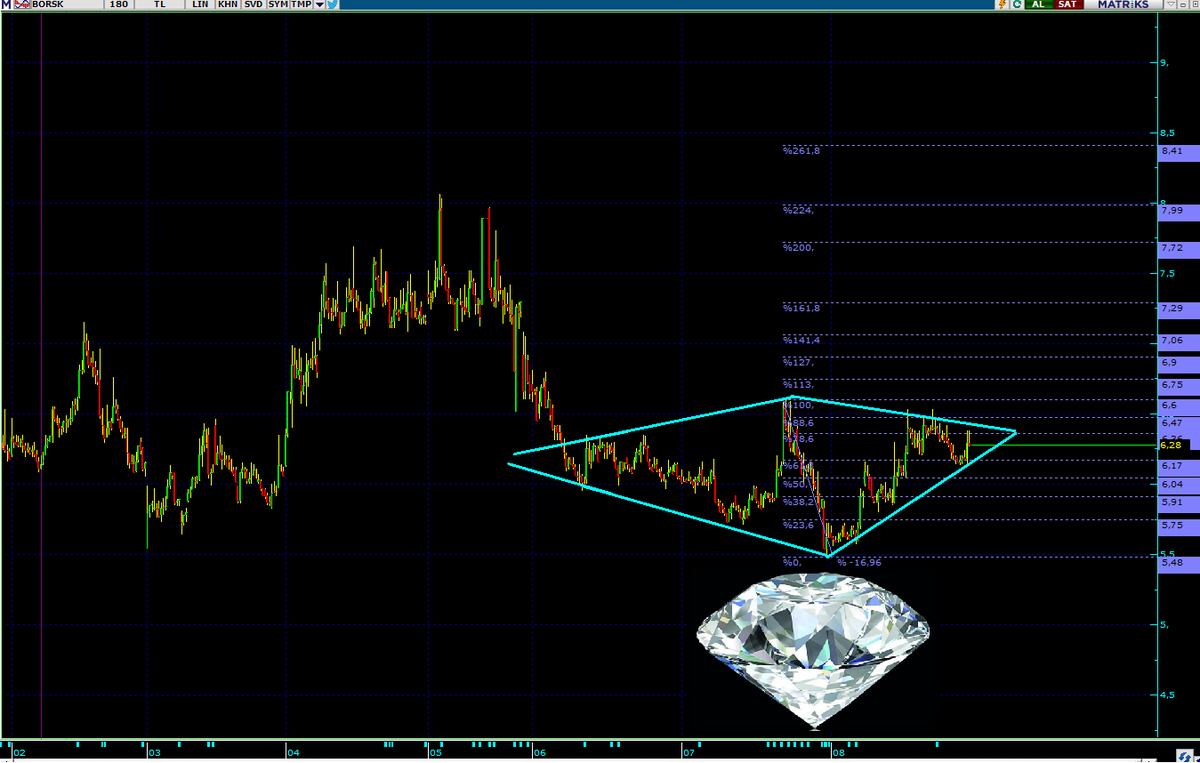Click the %141,4 Fibonacci level text
The image size is (1200, 763).
(802, 341)
